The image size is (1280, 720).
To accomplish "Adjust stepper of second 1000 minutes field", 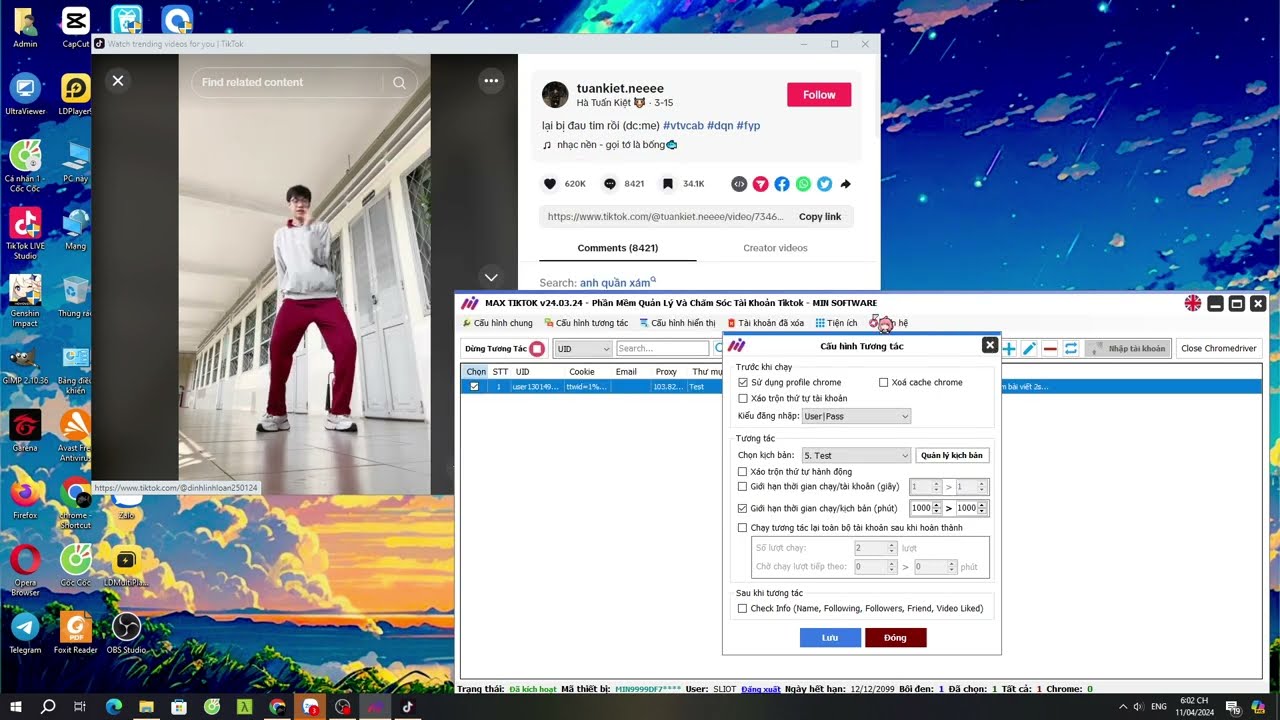I will click(982, 508).
